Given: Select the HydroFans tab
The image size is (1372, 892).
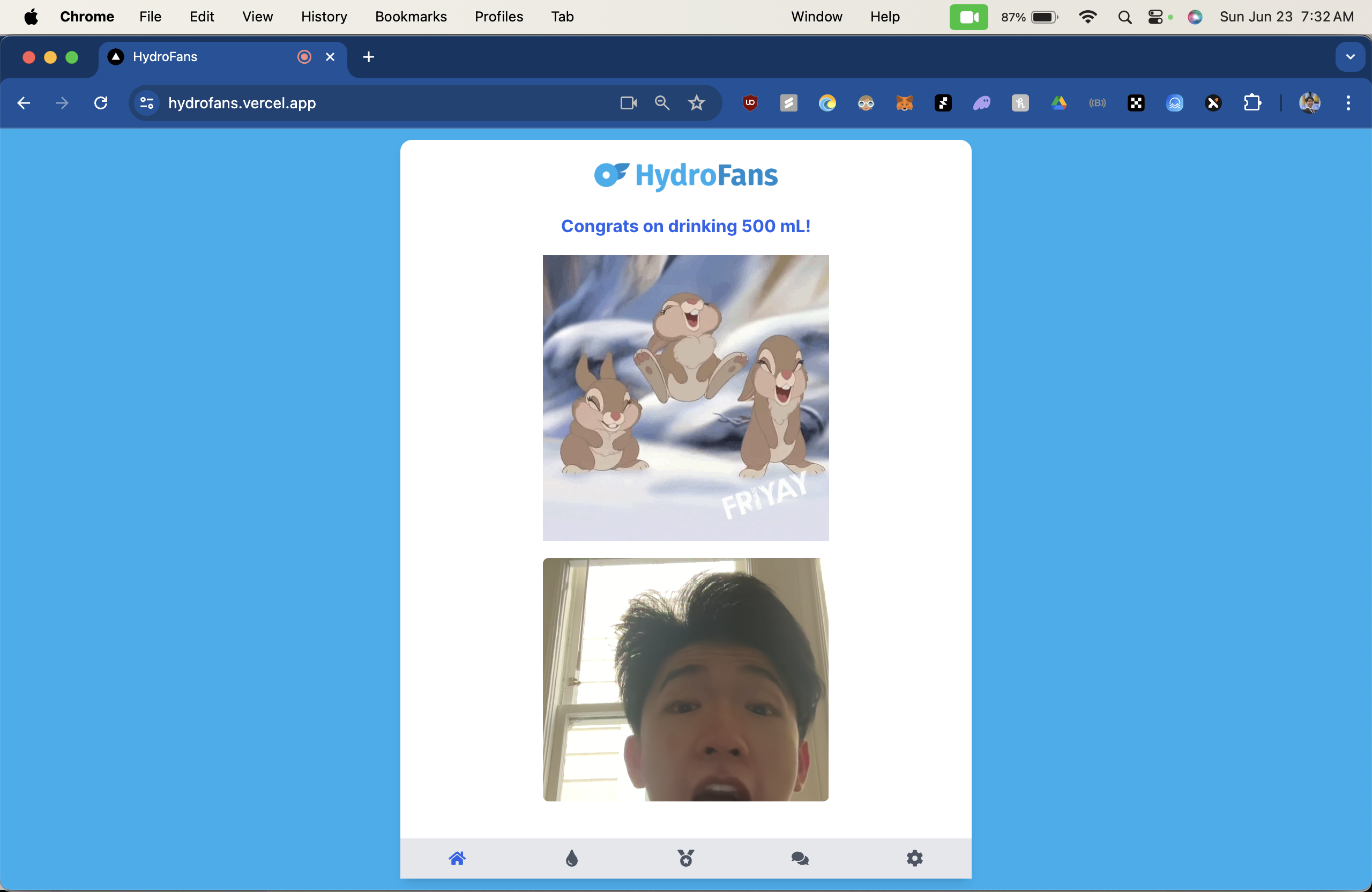Looking at the screenshot, I should point(222,56).
